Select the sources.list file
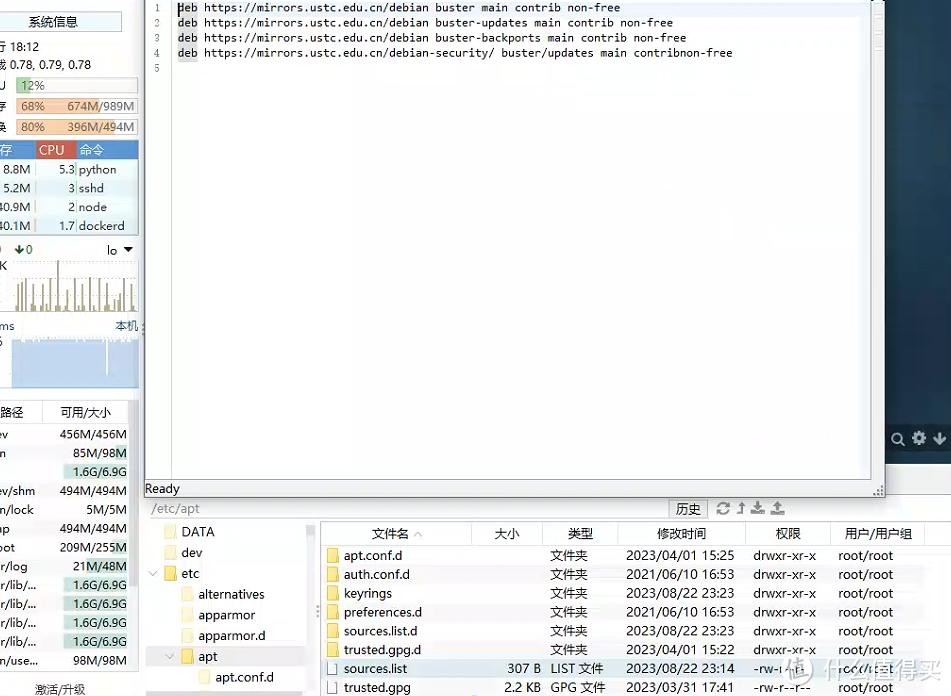The image size is (951, 696). pyautogui.click(x=375, y=668)
